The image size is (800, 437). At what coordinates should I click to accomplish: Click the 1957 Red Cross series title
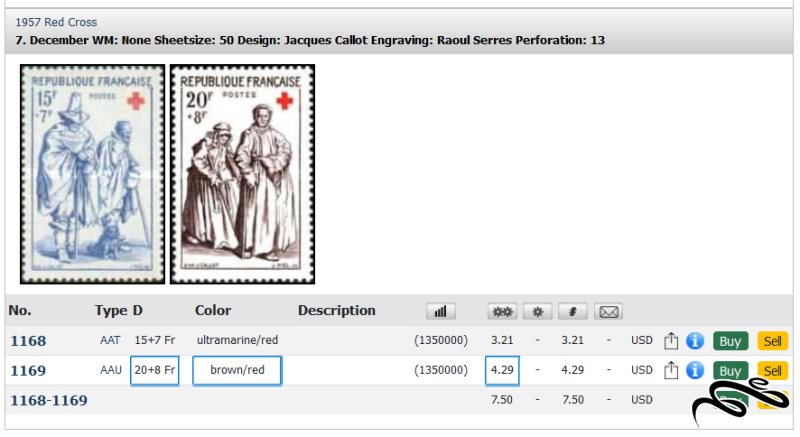click(x=56, y=22)
